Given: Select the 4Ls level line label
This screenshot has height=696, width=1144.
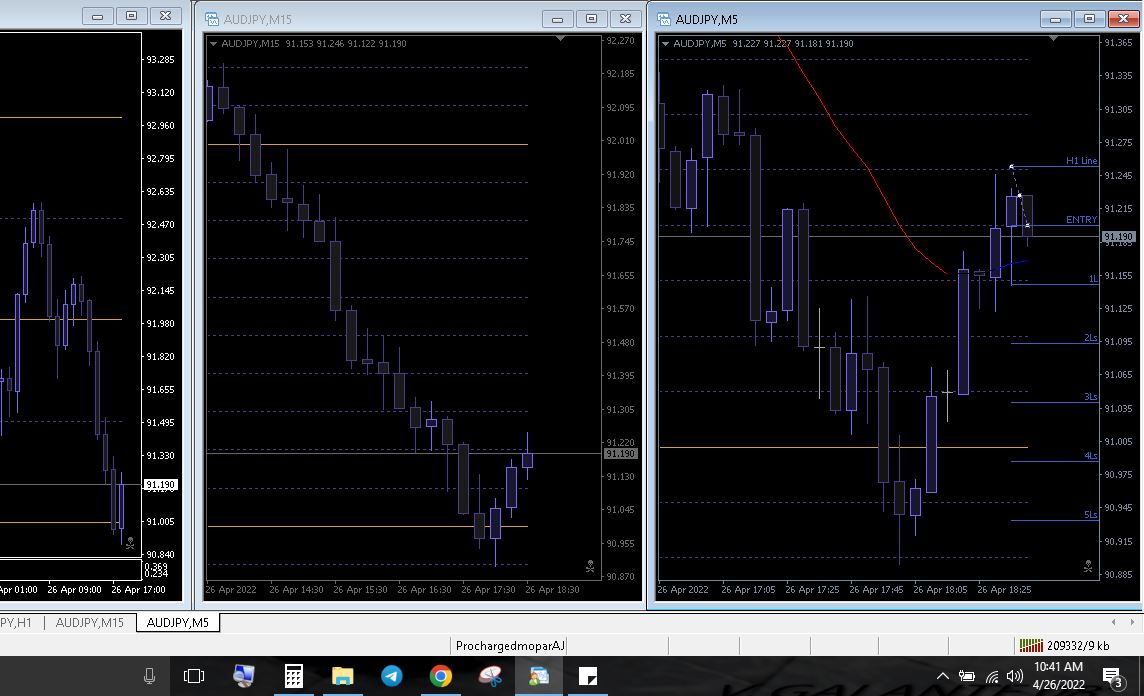Looking at the screenshot, I should click(x=1091, y=456).
